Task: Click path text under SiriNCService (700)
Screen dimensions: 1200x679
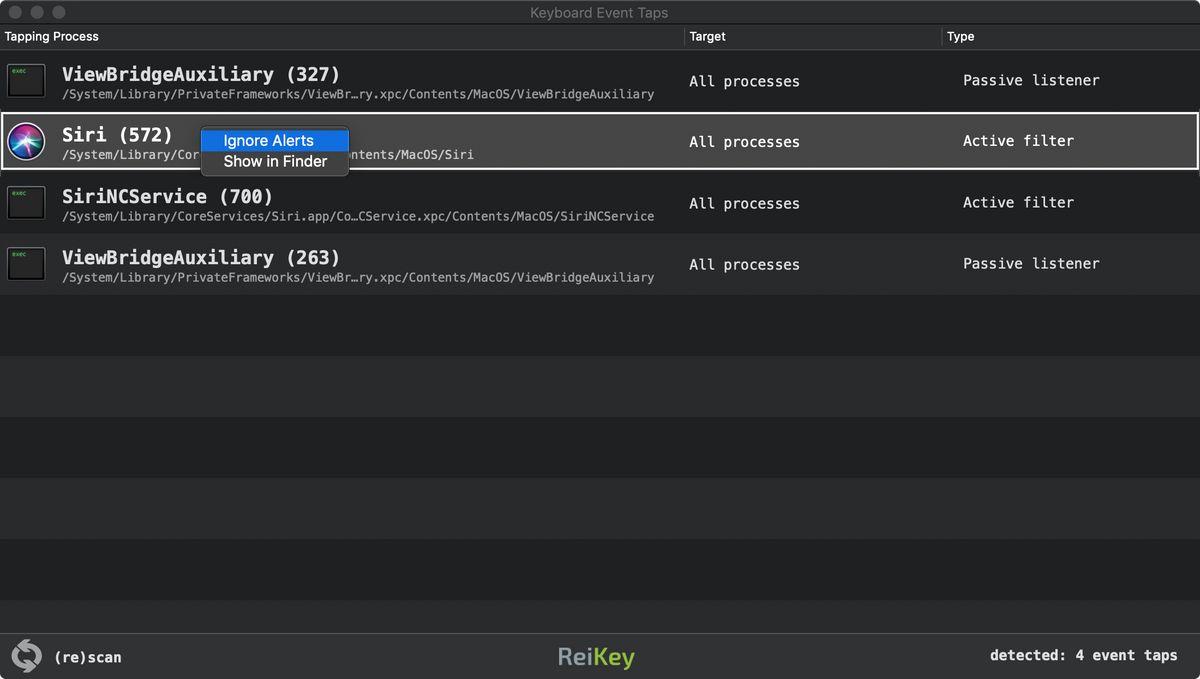Action: [358, 216]
